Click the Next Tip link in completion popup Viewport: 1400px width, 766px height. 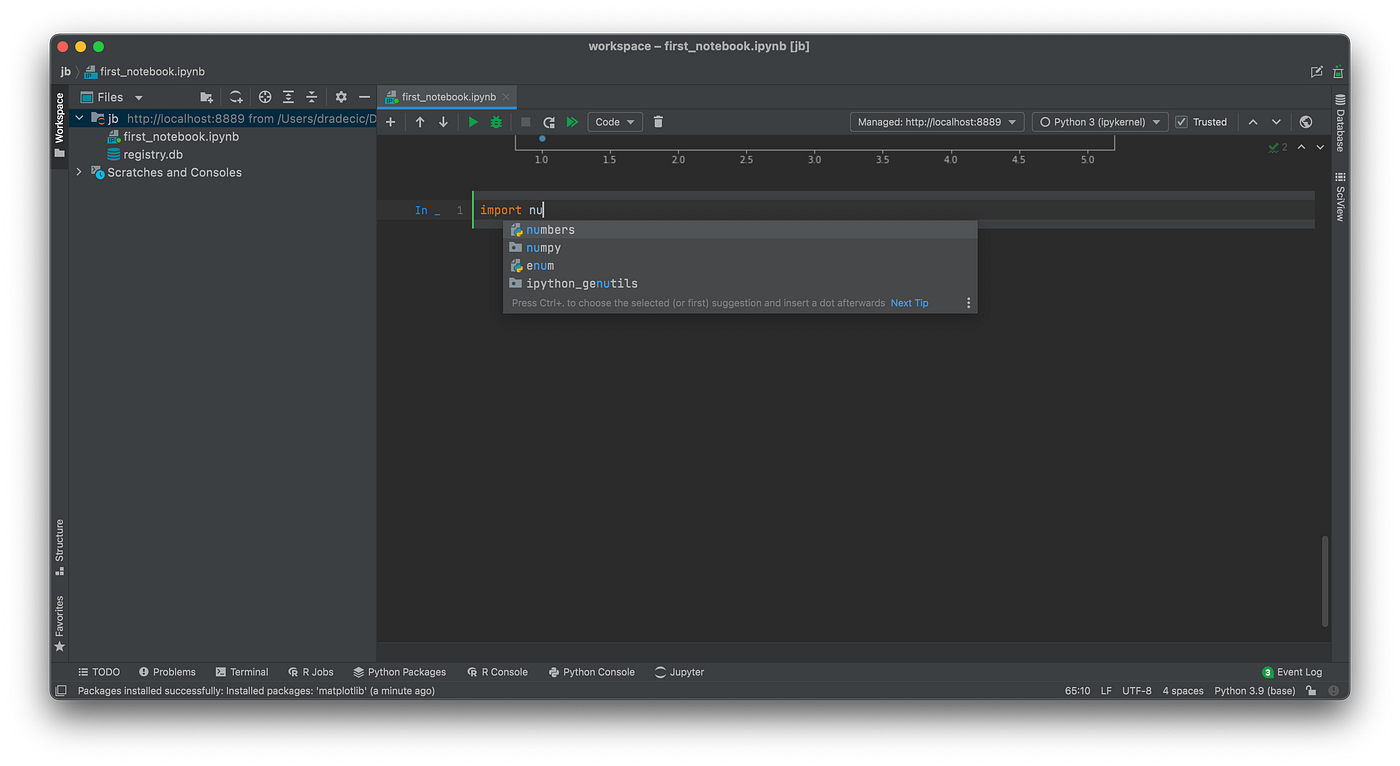point(908,302)
